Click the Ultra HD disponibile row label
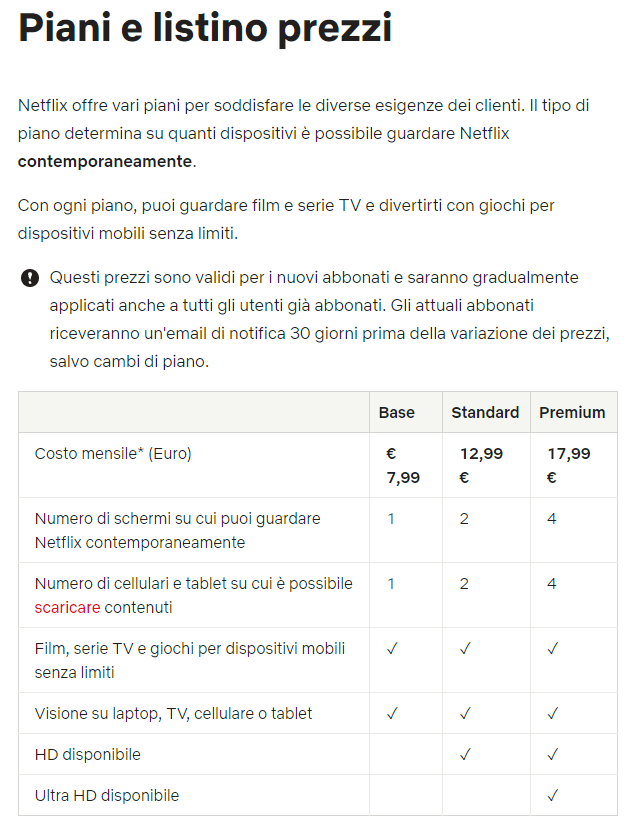630x824 pixels. click(x=107, y=796)
